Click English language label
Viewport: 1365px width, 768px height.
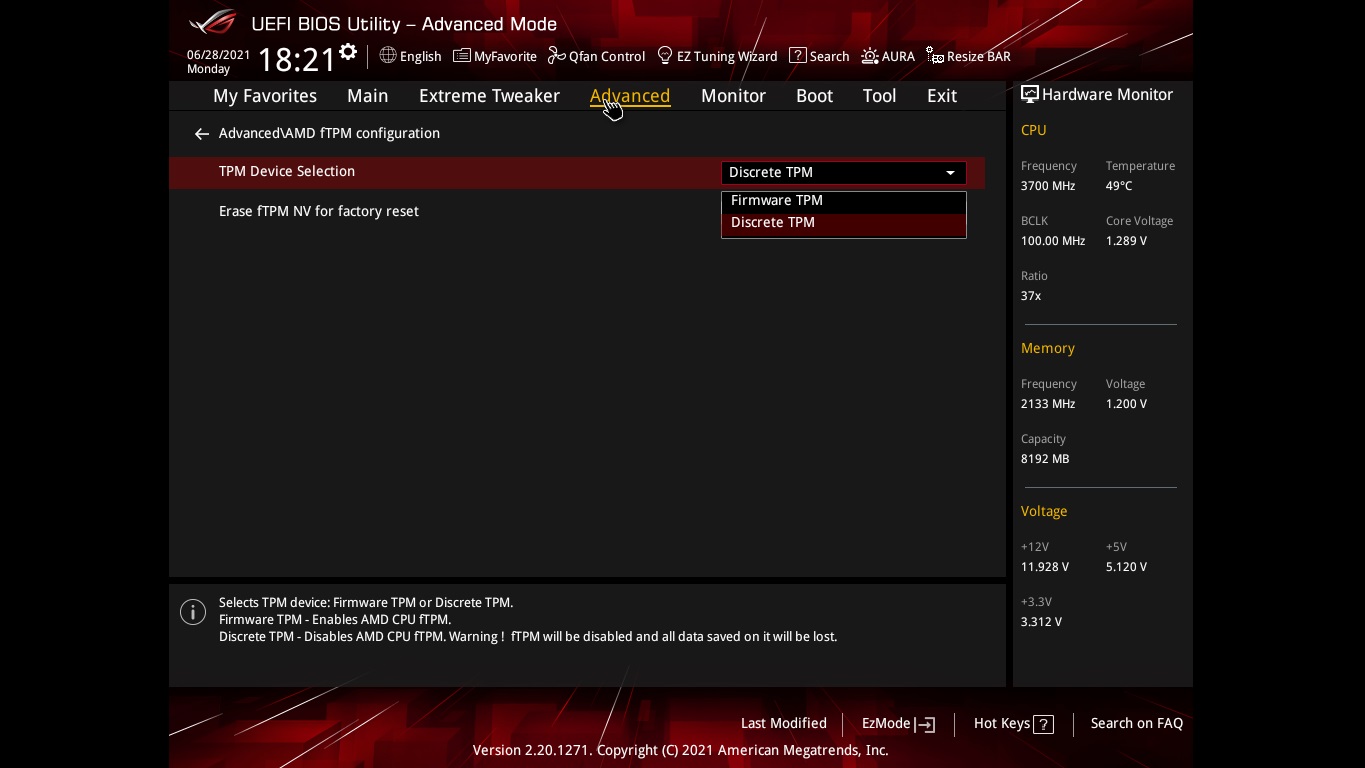click(x=420, y=57)
